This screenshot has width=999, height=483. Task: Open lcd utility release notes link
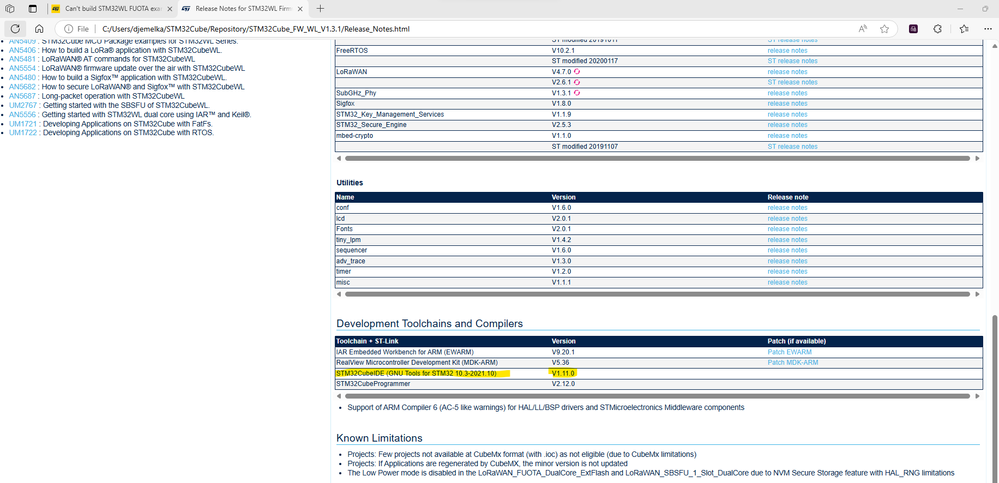coord(787,218)
